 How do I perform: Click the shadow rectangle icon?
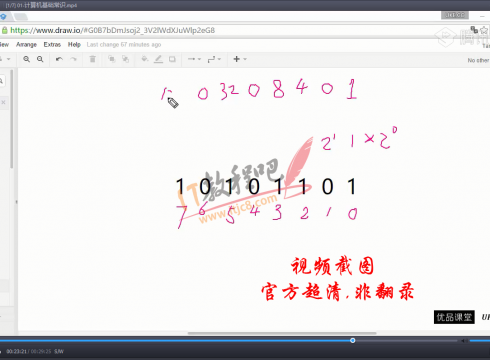point(172,59)
